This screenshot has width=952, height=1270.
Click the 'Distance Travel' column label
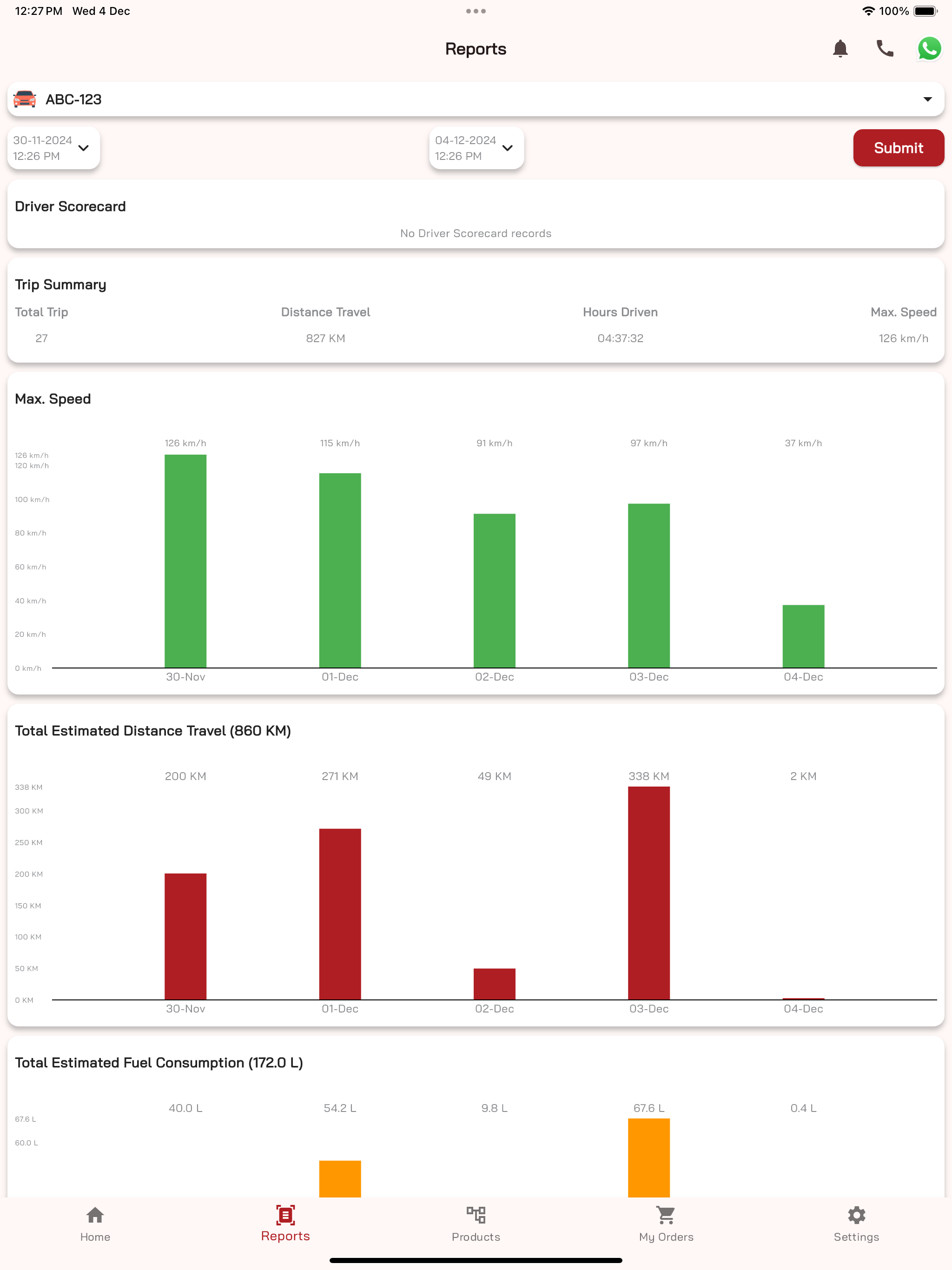point(325,312)
